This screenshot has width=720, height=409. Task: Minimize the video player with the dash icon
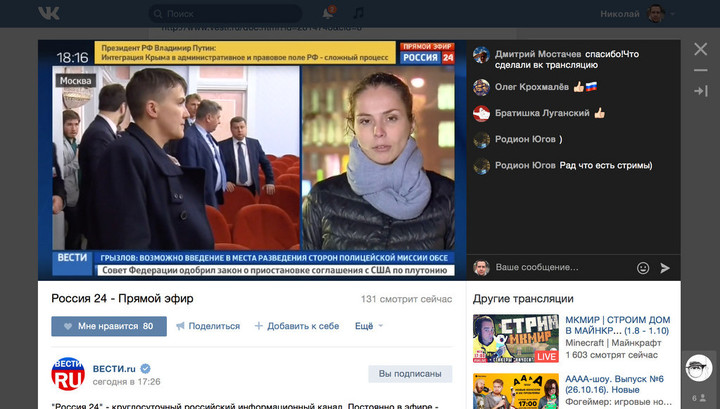(x=701, y=70)
